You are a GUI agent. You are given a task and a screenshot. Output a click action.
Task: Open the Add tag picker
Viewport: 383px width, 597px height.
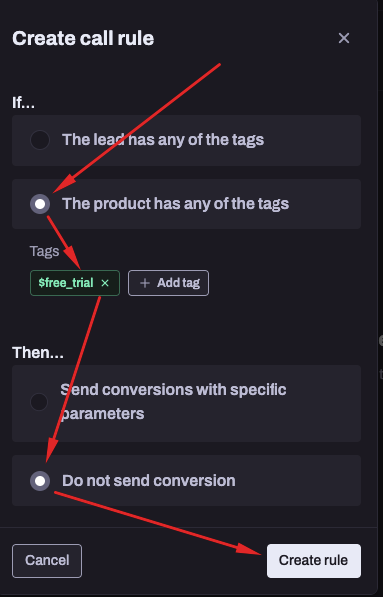[168, 283]
